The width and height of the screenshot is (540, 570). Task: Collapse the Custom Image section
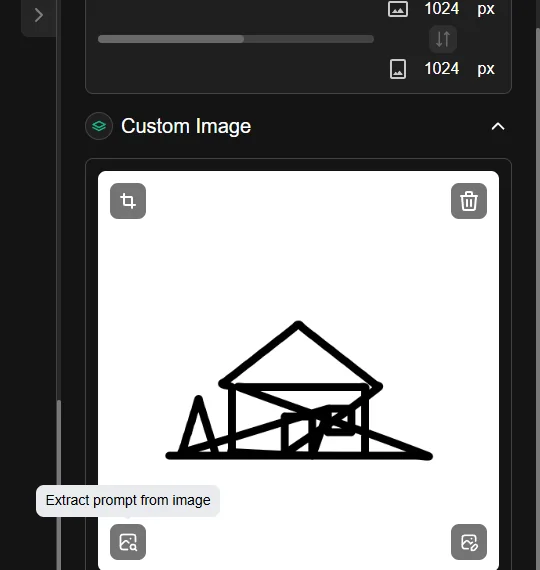click(498, 127)
